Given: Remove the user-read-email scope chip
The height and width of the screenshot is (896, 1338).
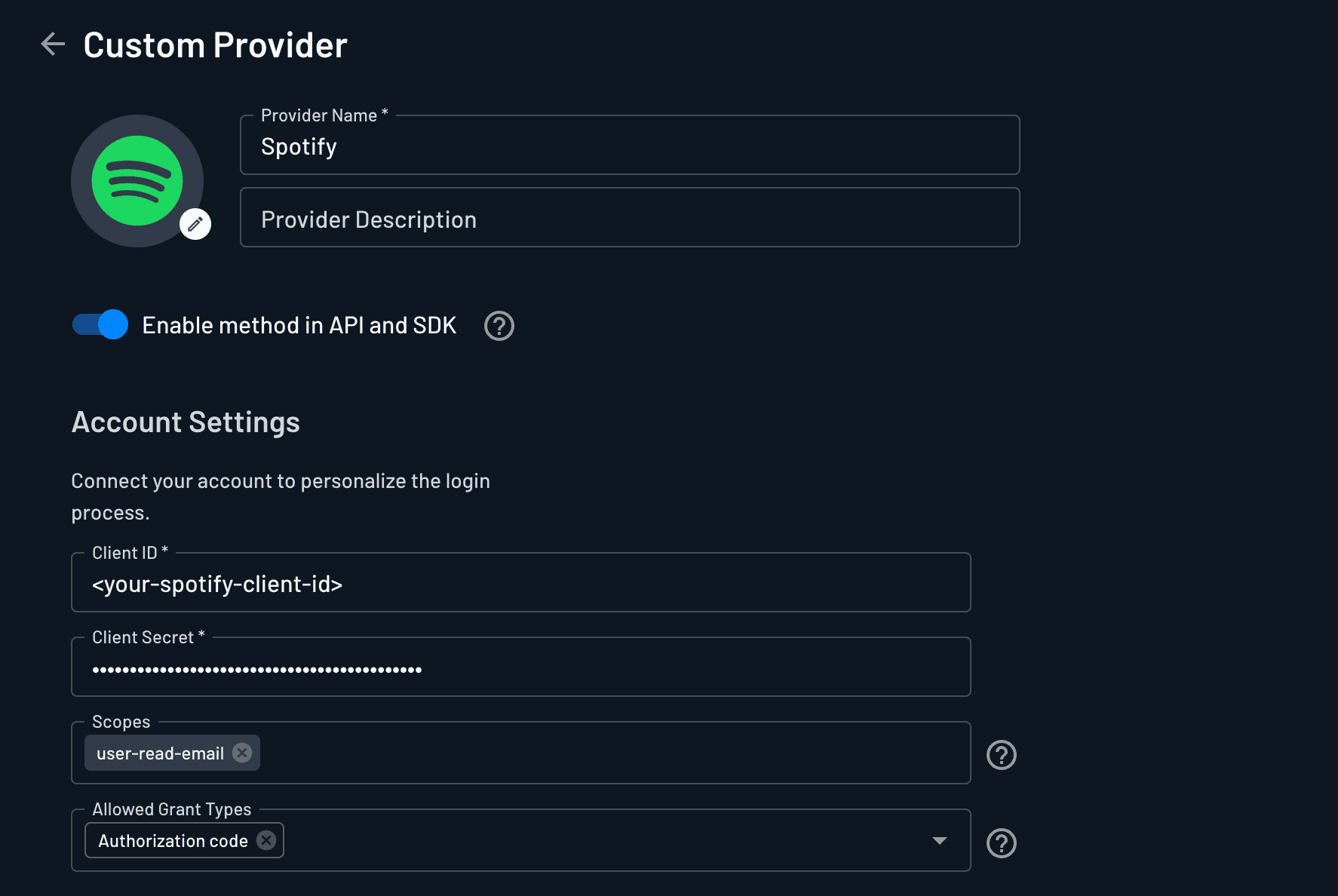Looking at the screenshot, I should click(242, 752).
